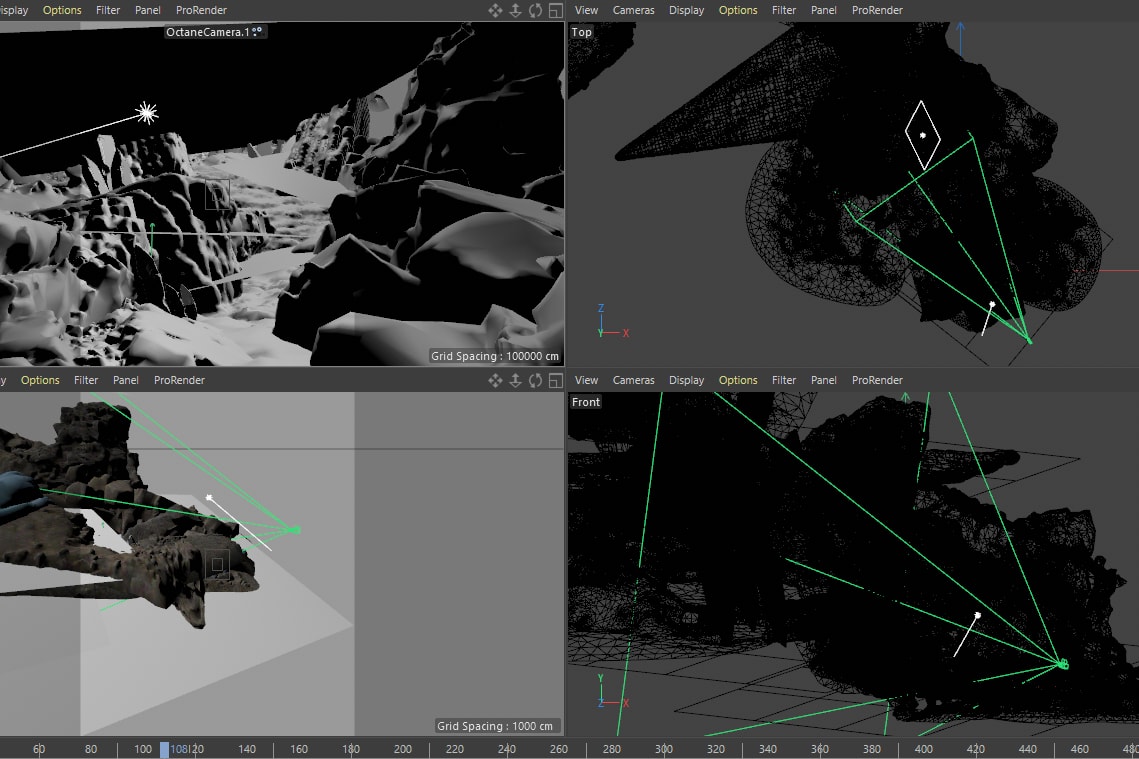Click the Cameras menu in the Front viewport

pos(633,380)
